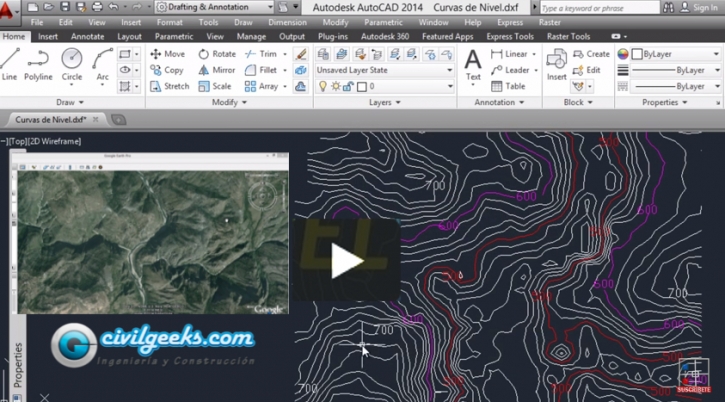Click the Move tool in Modify panel
Image resolution: width=725 pixels, height=402 pixels.
167,54
